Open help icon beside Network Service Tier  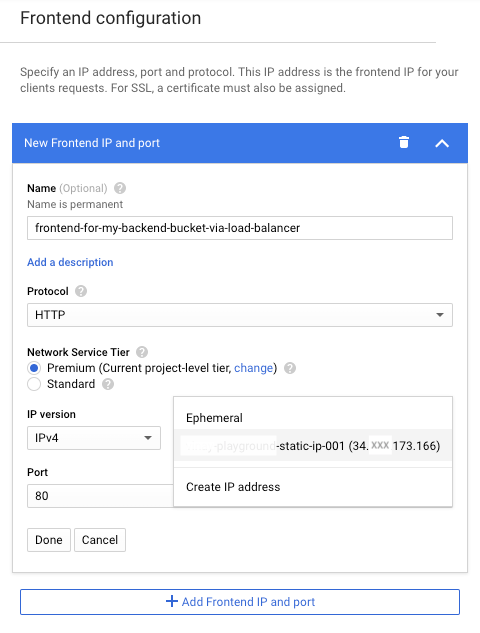(142, 352)
